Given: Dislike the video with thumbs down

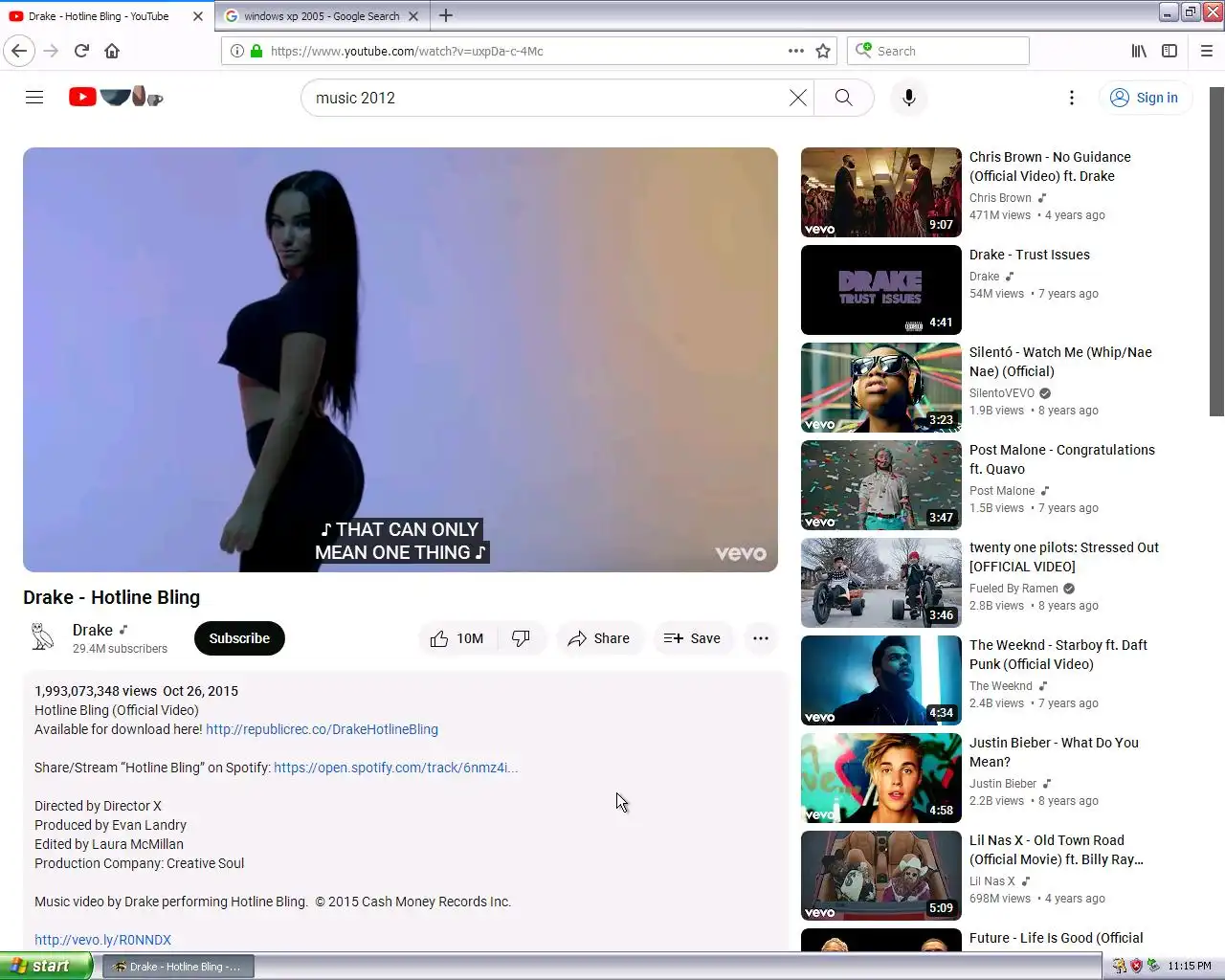Looking at the screenshot, I should coord(522,638).
